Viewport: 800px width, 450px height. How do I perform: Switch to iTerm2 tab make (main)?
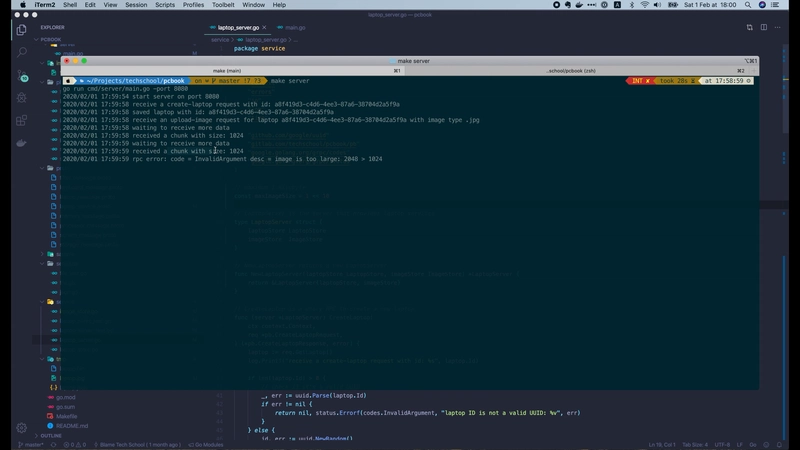tap(227, 71)
